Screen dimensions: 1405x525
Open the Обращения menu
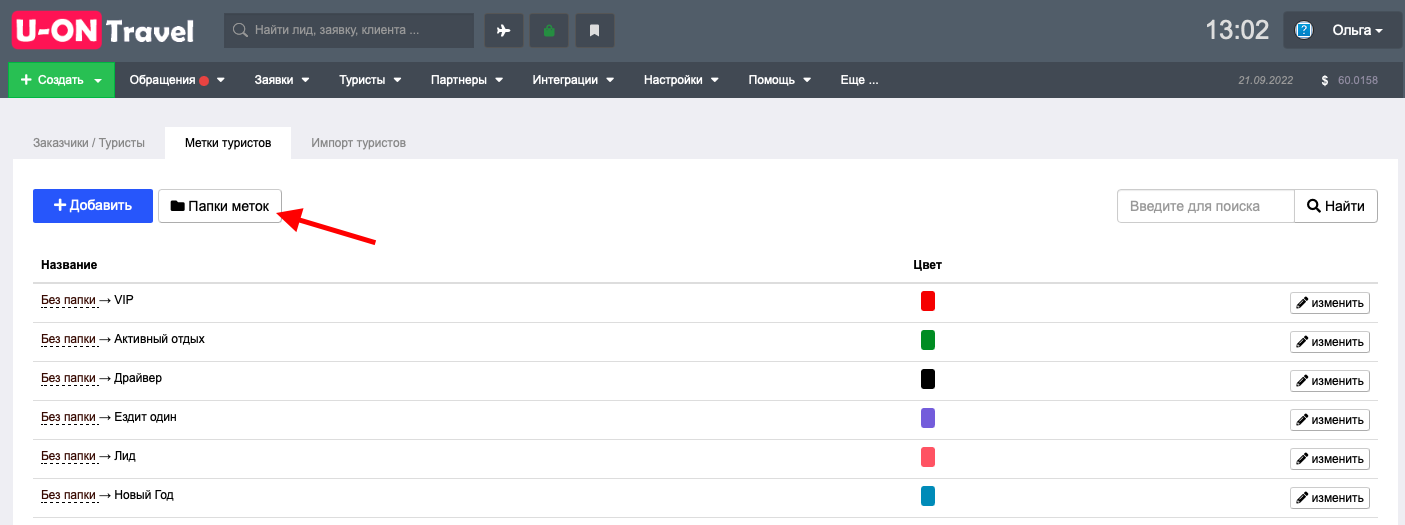(x=177, y=80)
